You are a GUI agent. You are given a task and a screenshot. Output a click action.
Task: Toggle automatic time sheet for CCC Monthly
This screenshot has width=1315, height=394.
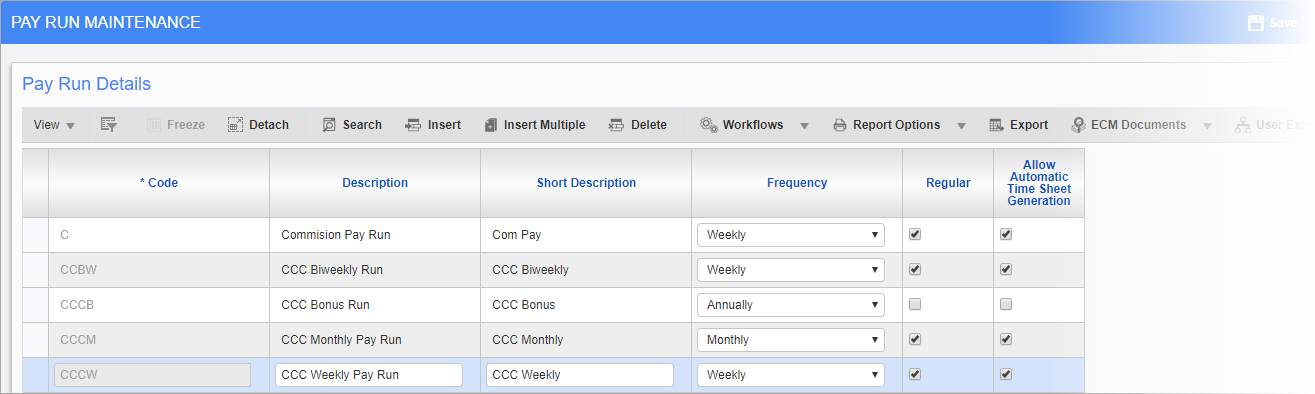(x=1006, y=340)
